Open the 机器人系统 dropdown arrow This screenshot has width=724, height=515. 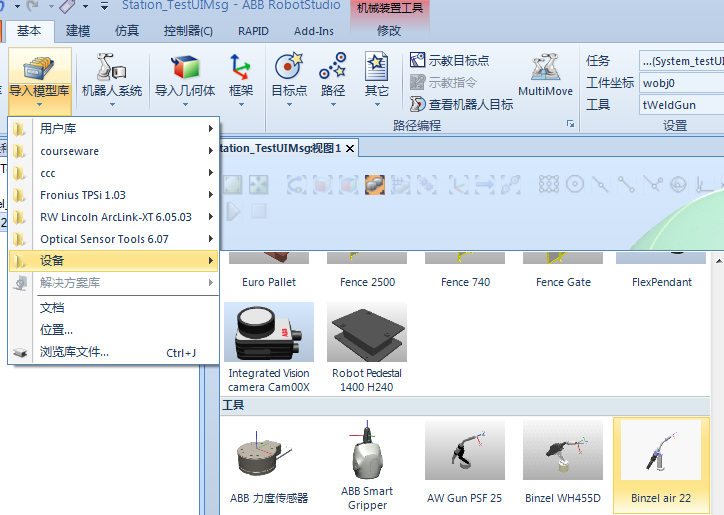point(112,105)
